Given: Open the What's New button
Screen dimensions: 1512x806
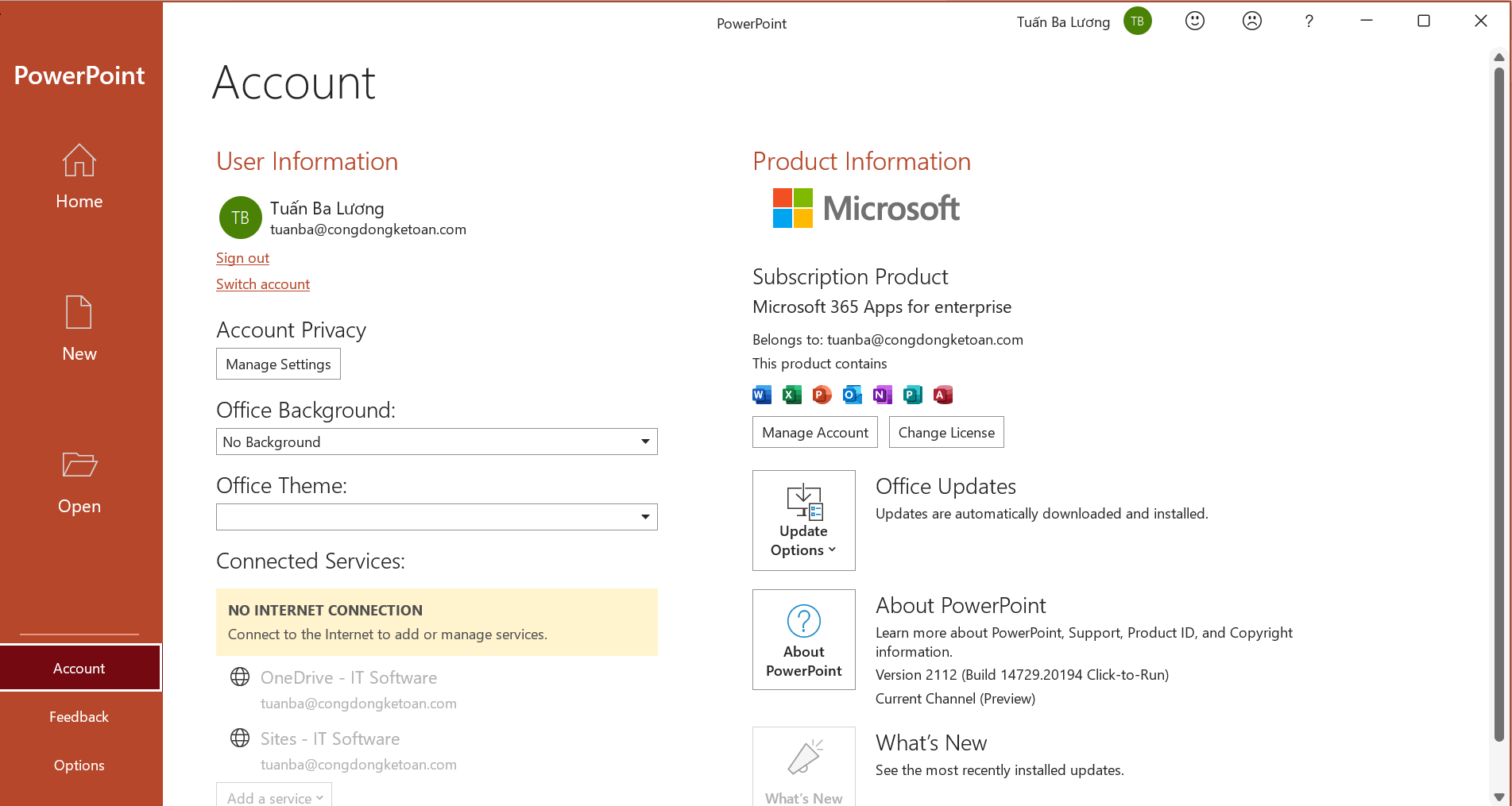Looking at the screenshot, I should (804, 767).
